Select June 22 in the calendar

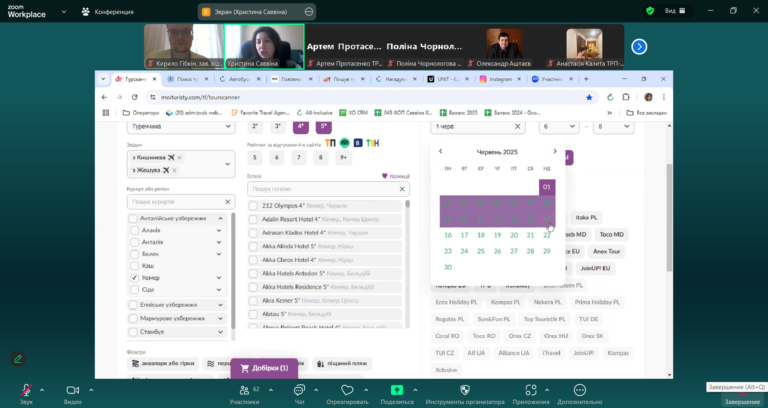tap(547, 235)
